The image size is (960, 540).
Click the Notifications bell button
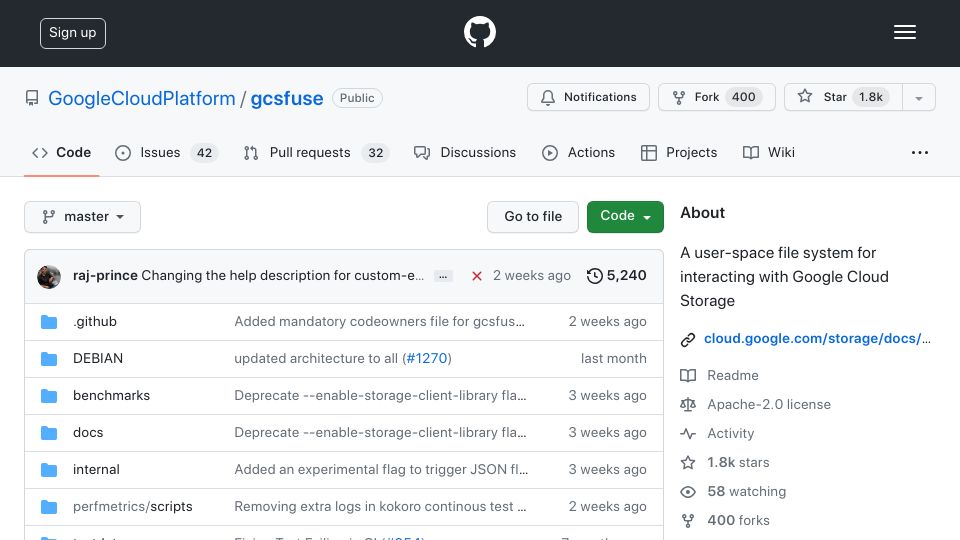[588, 97]
